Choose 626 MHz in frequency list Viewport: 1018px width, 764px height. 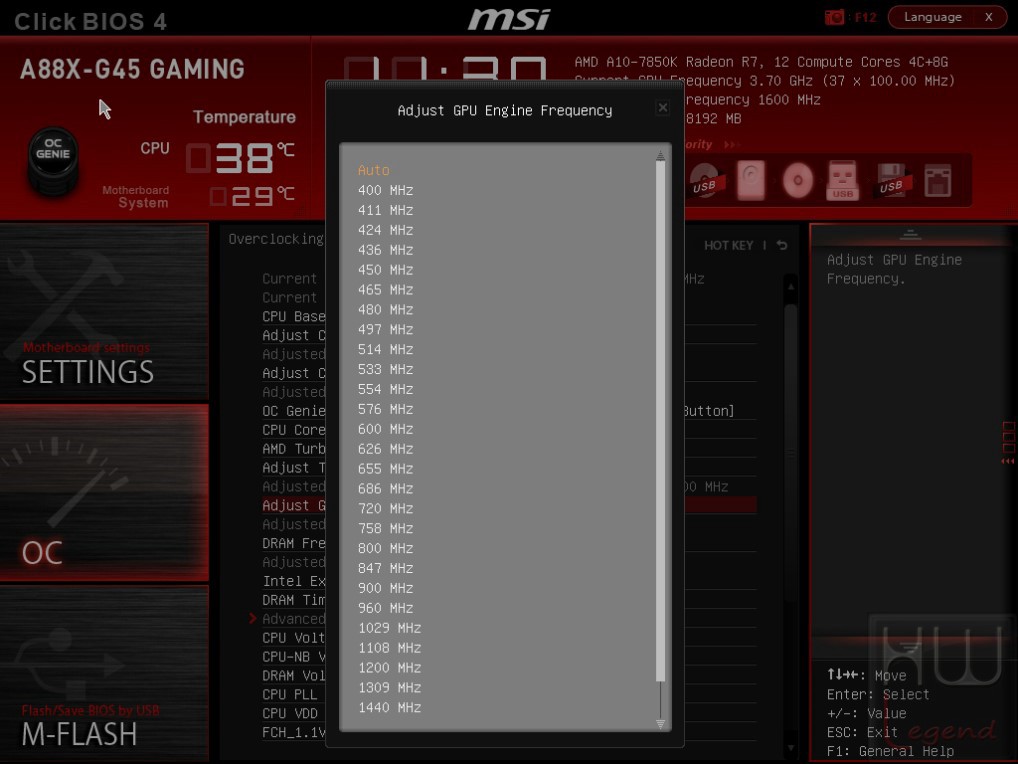(x=385, y=449)
